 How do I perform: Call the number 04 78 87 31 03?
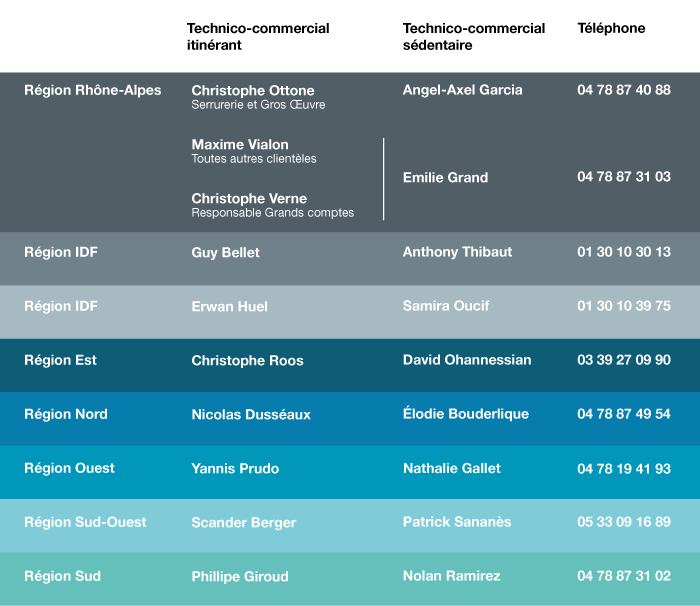pos(623,177)
